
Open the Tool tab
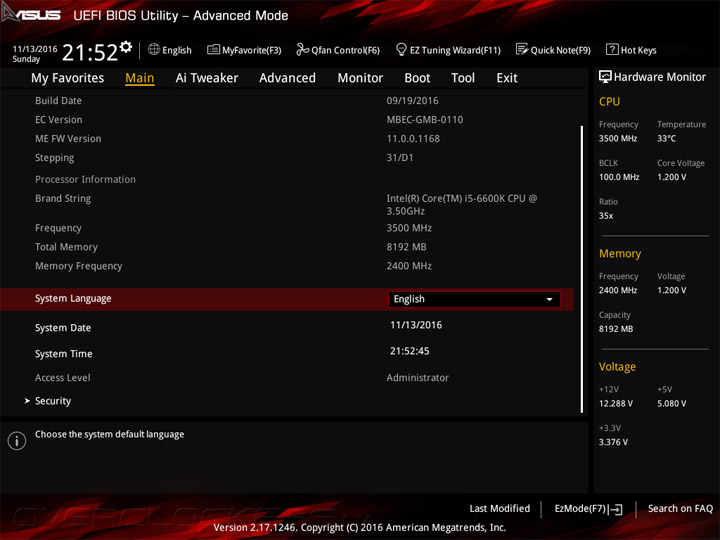(x=463, y=78)
